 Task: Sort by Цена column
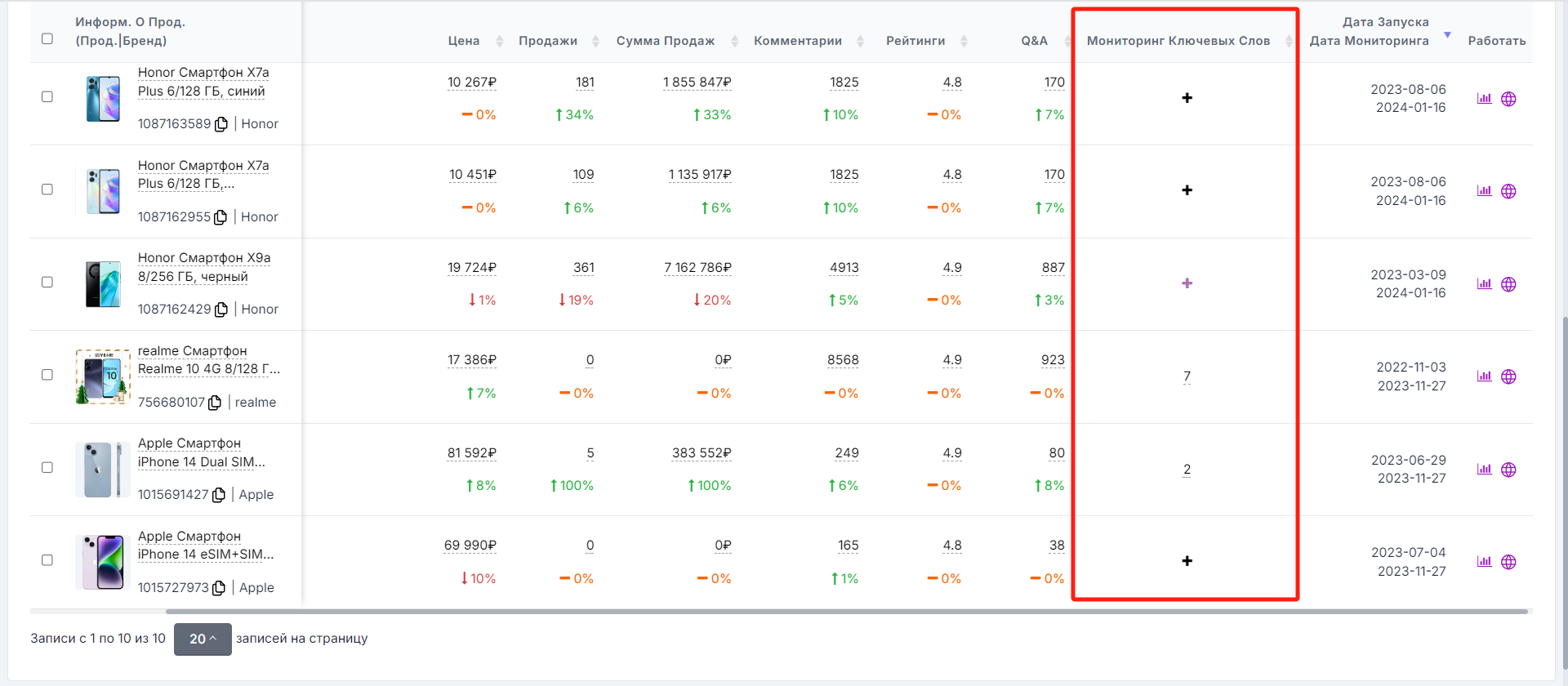pyautogui.click(x=500, y=41)
